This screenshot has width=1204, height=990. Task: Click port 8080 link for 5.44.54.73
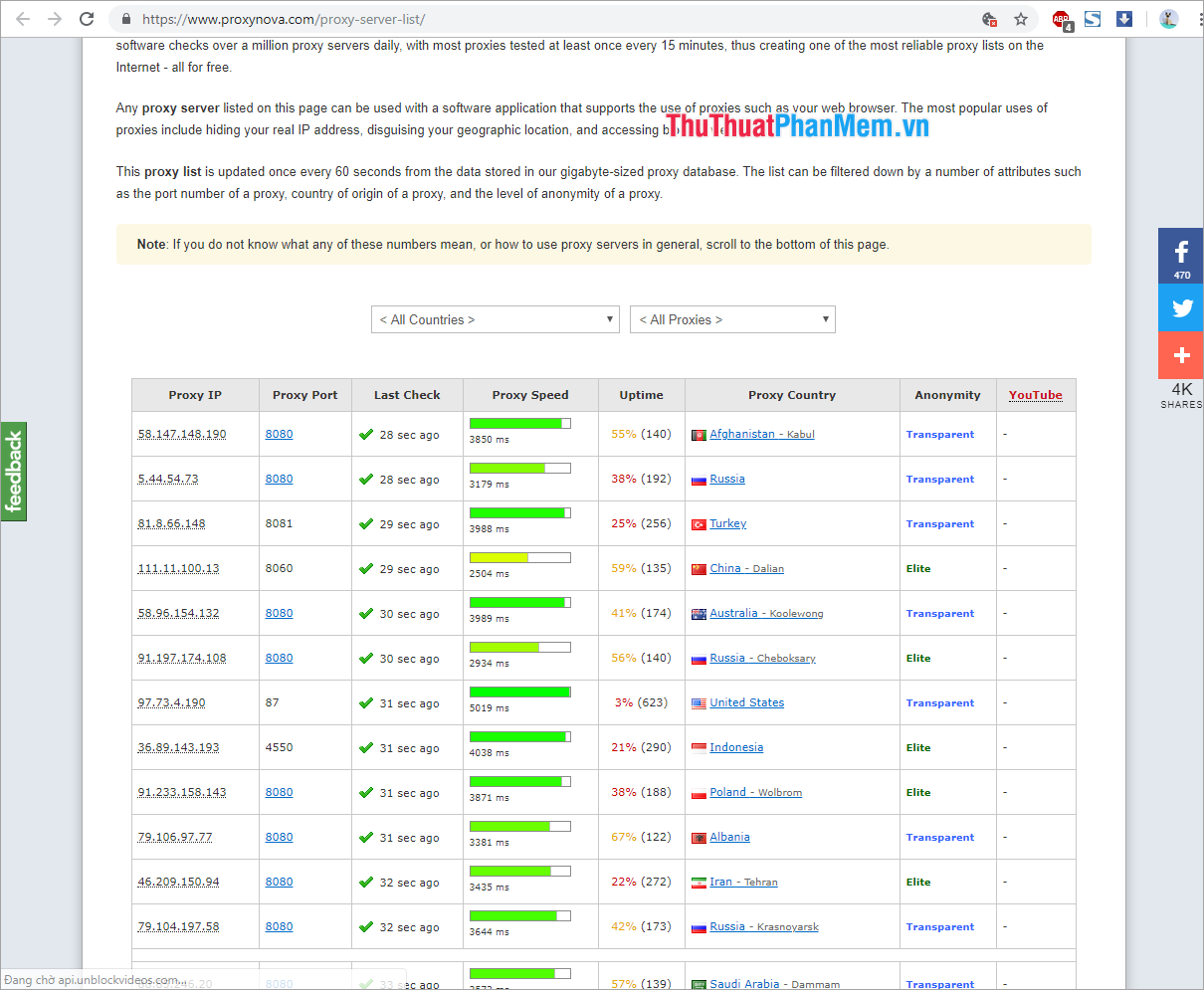(279, 479)
